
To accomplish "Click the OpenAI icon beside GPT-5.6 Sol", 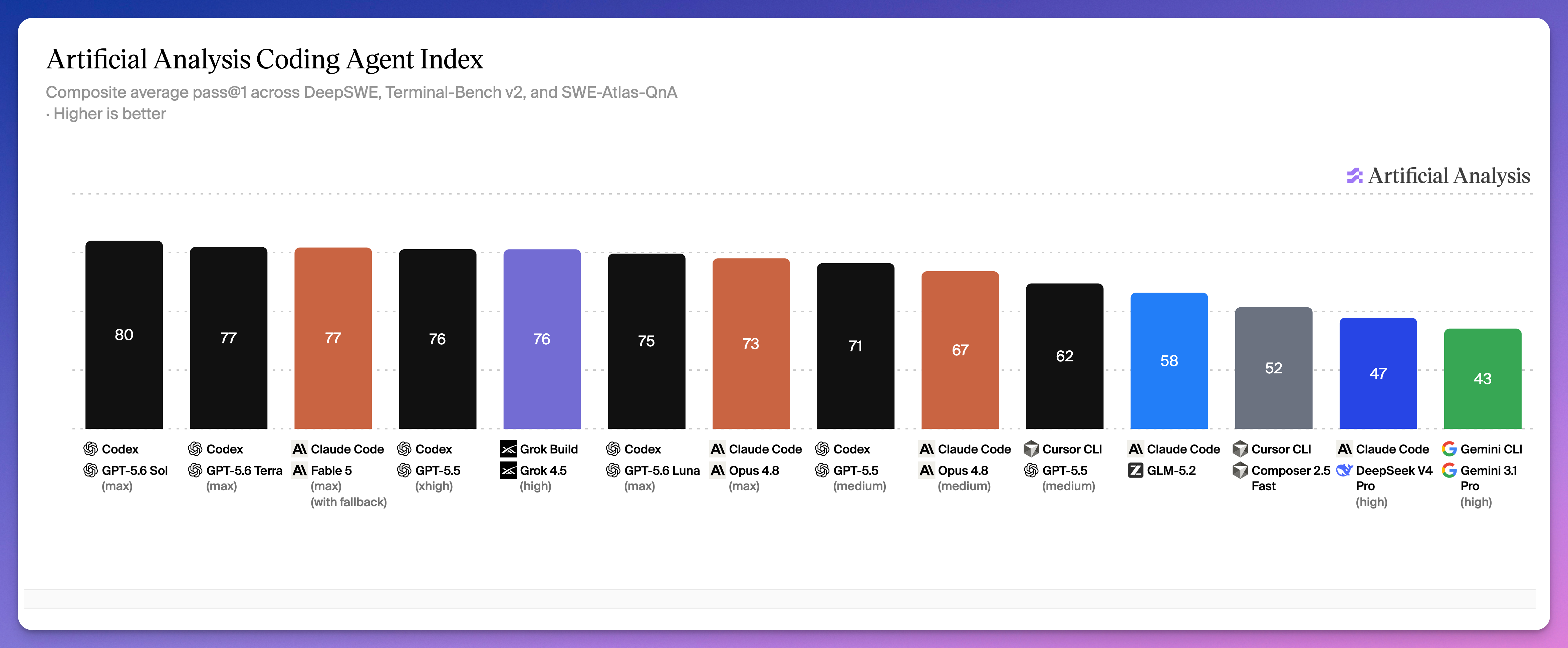I will (x=91, y=470).
